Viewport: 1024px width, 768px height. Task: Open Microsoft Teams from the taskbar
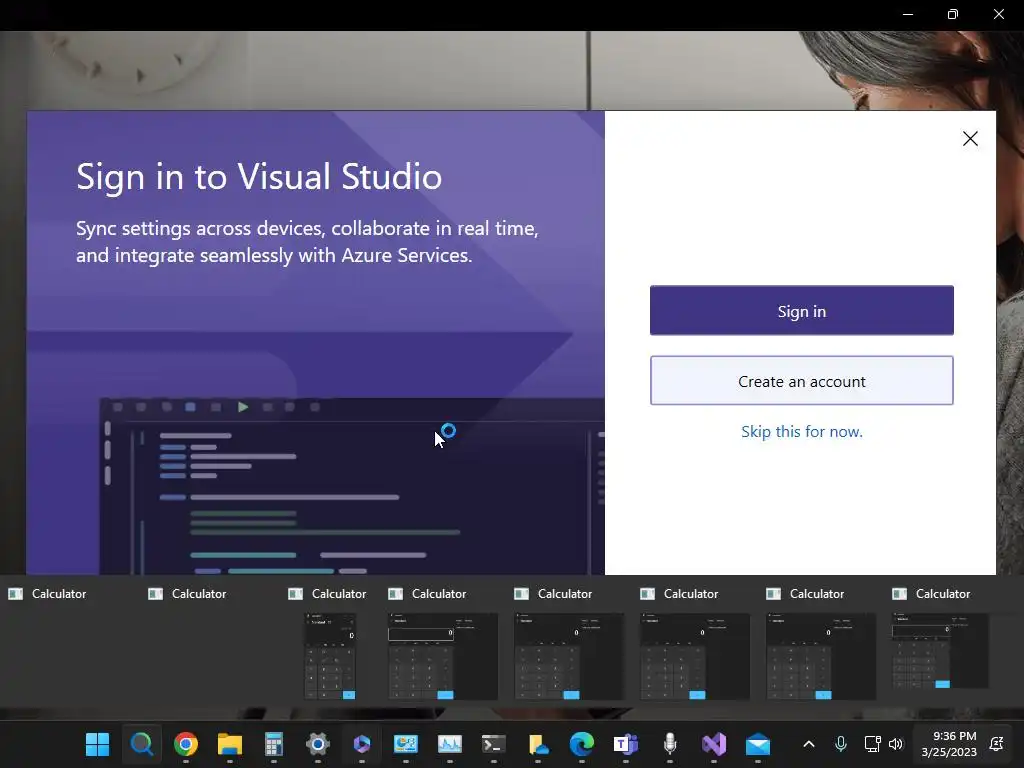tap(626, 744)
